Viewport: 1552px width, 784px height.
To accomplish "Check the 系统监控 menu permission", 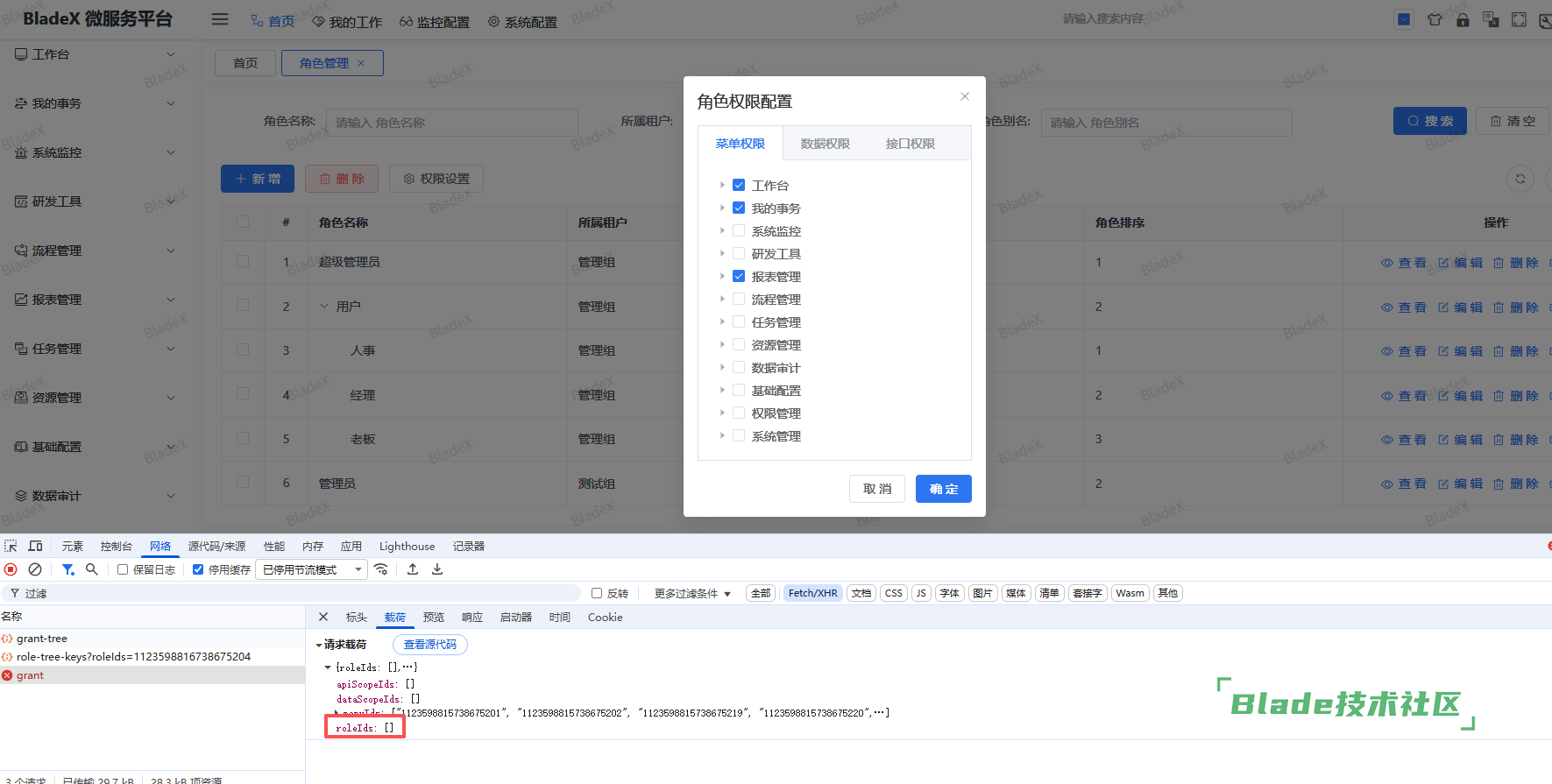I will click(x=739, y=230).
